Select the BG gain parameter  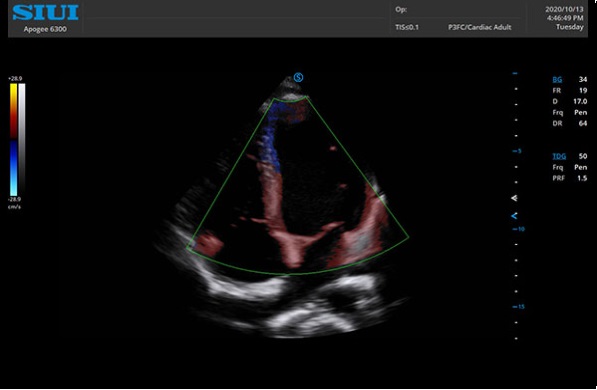coord(557,80)
